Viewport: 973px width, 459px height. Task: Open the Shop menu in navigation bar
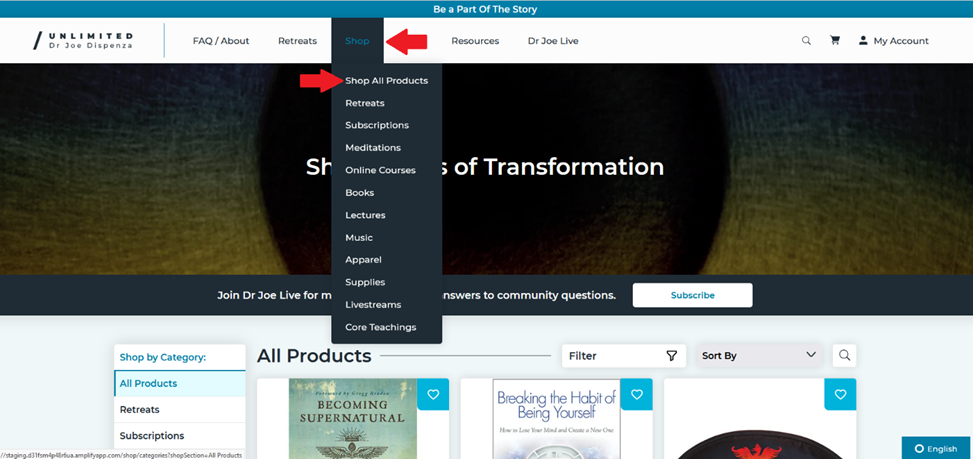point(357,41)
